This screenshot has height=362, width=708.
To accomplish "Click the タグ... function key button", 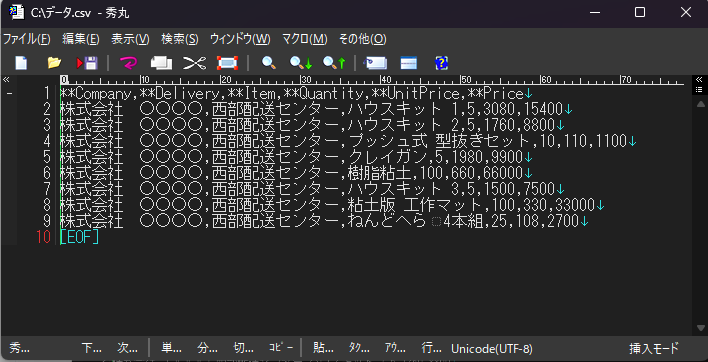I will (359, 348).
